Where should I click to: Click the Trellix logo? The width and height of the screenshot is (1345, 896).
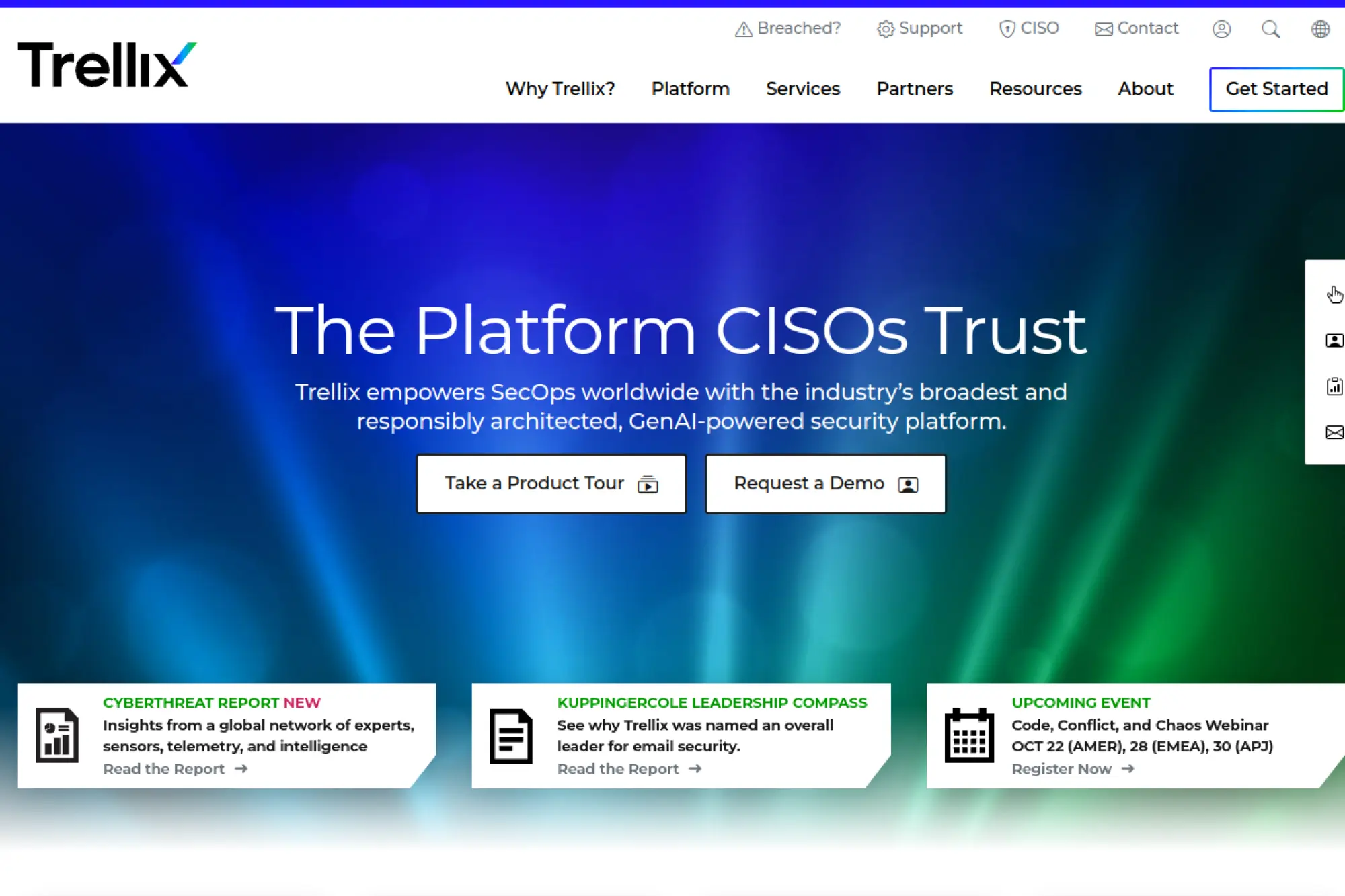point(107,65)
